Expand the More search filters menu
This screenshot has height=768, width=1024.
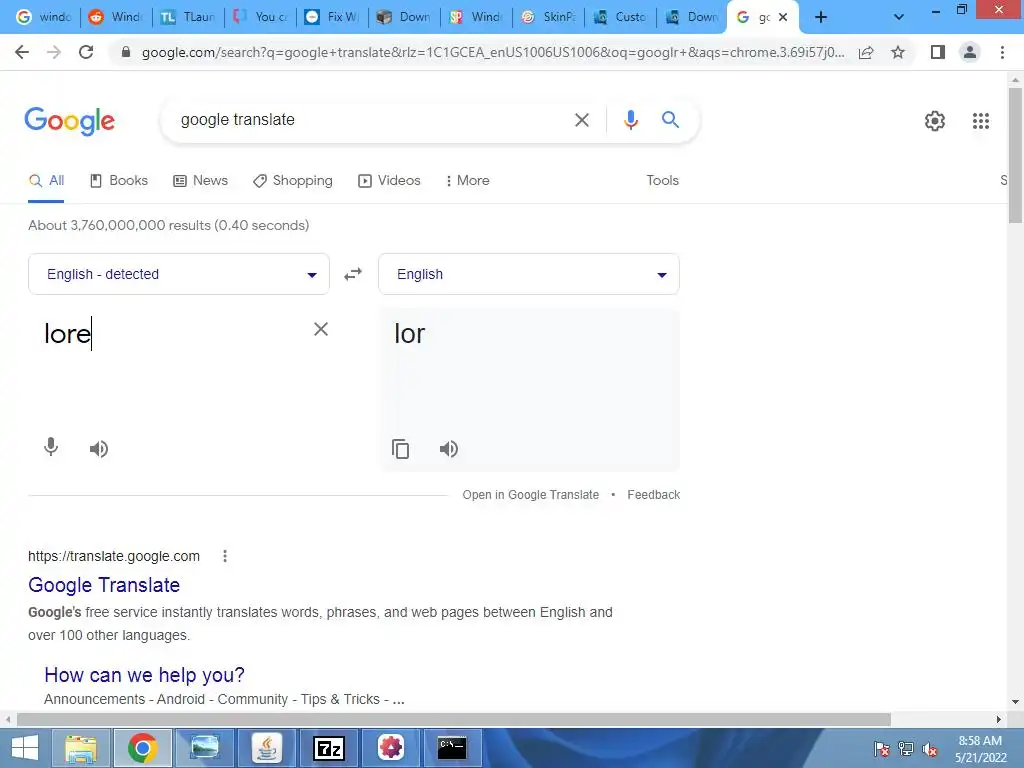(x=468, y=181)
